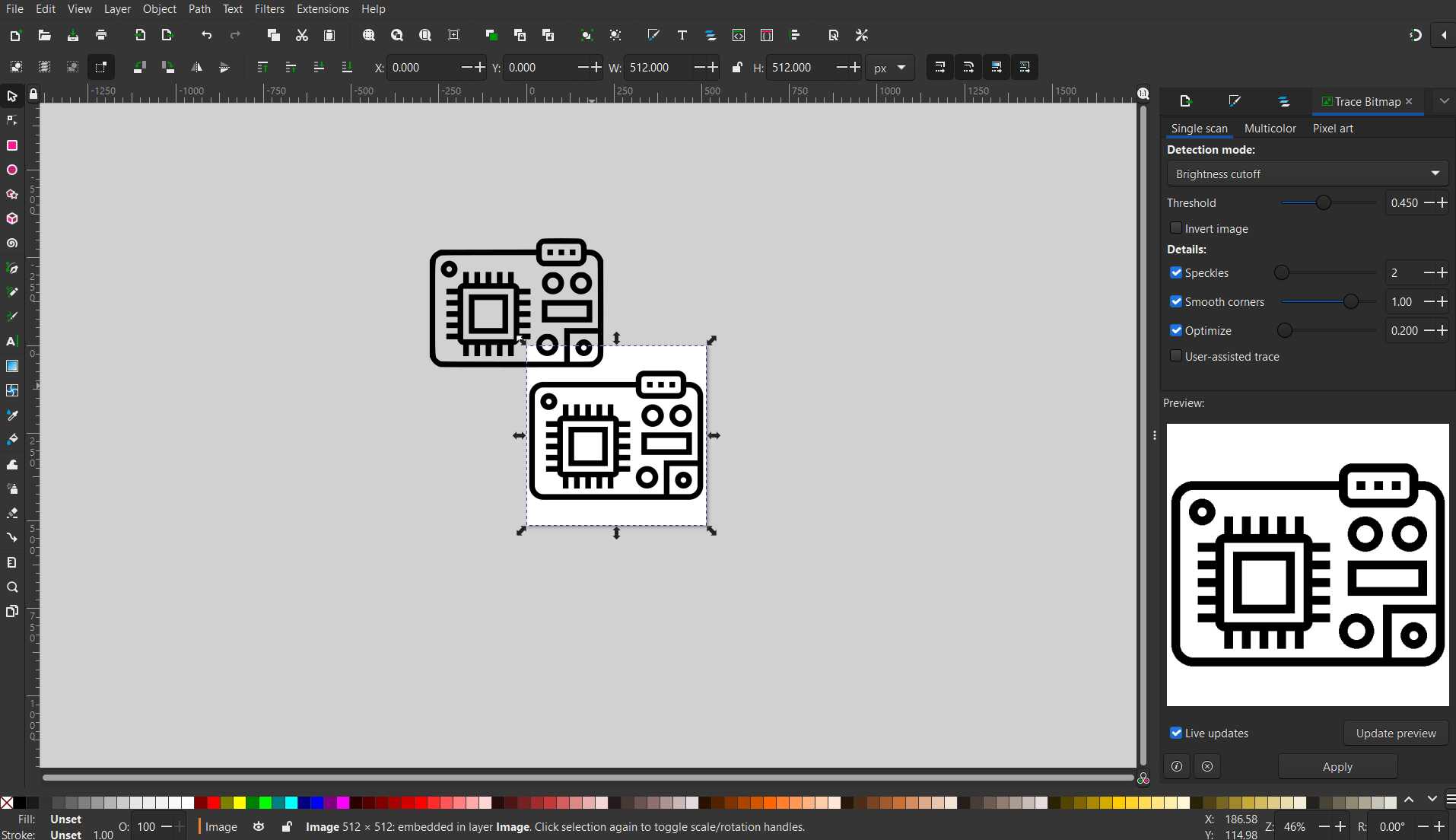This screenshot has width=1456, height=840.
Task: Click the Undo arrow icon
Action: (206, 35)
